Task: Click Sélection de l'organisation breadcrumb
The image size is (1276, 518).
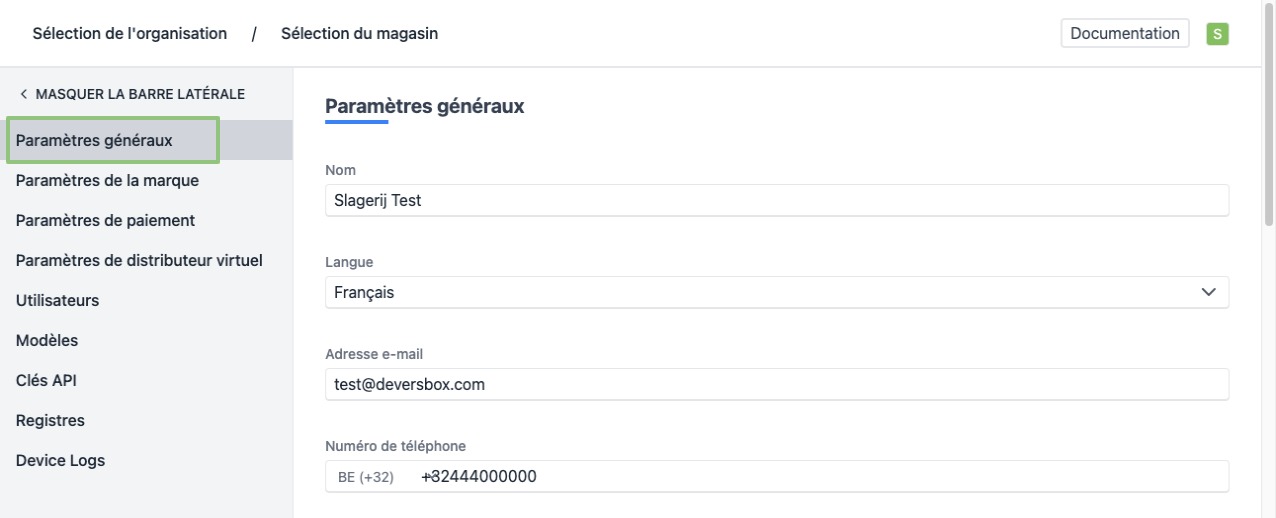Action: click(x=129, y=33)
